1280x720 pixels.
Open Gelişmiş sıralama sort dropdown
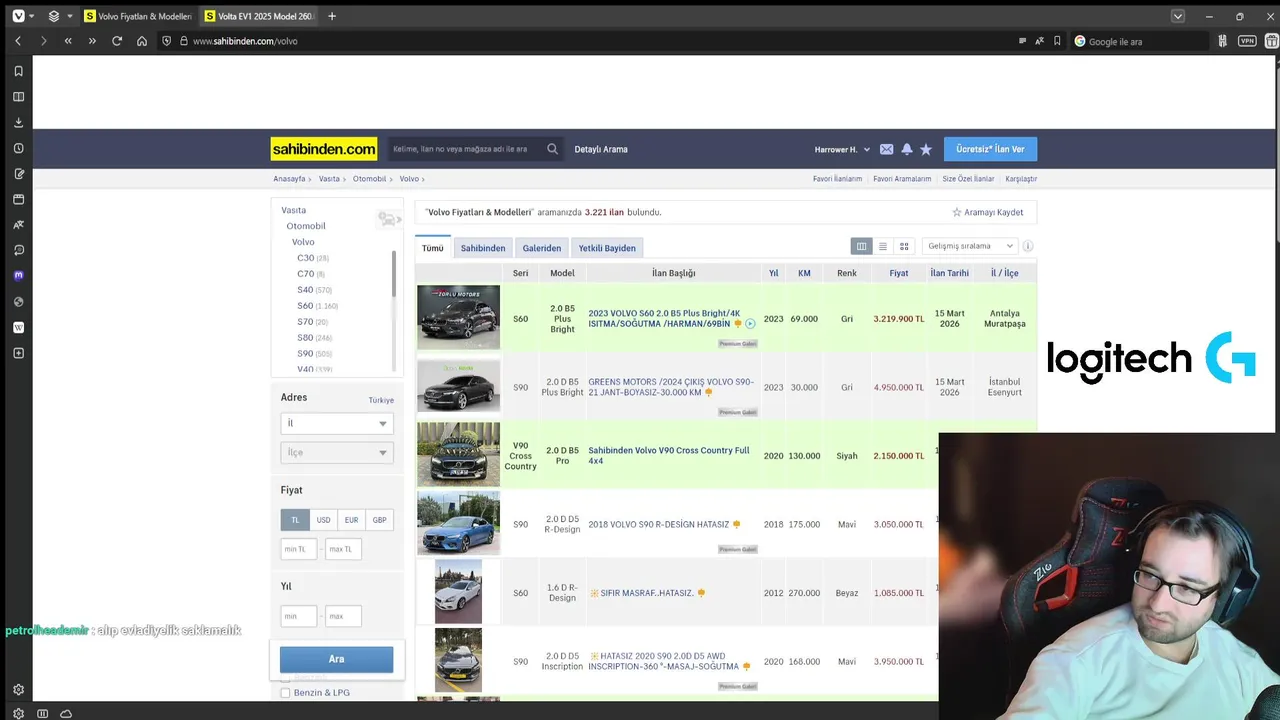[x=970, y=246]
